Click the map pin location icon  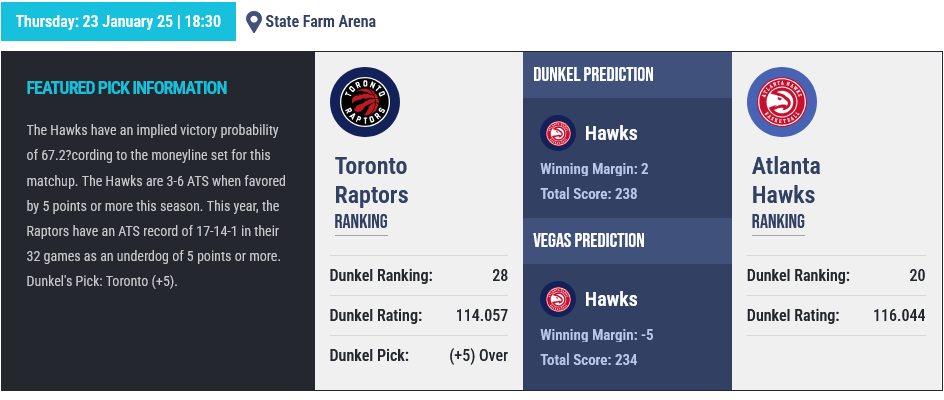[x=254, y=22]
